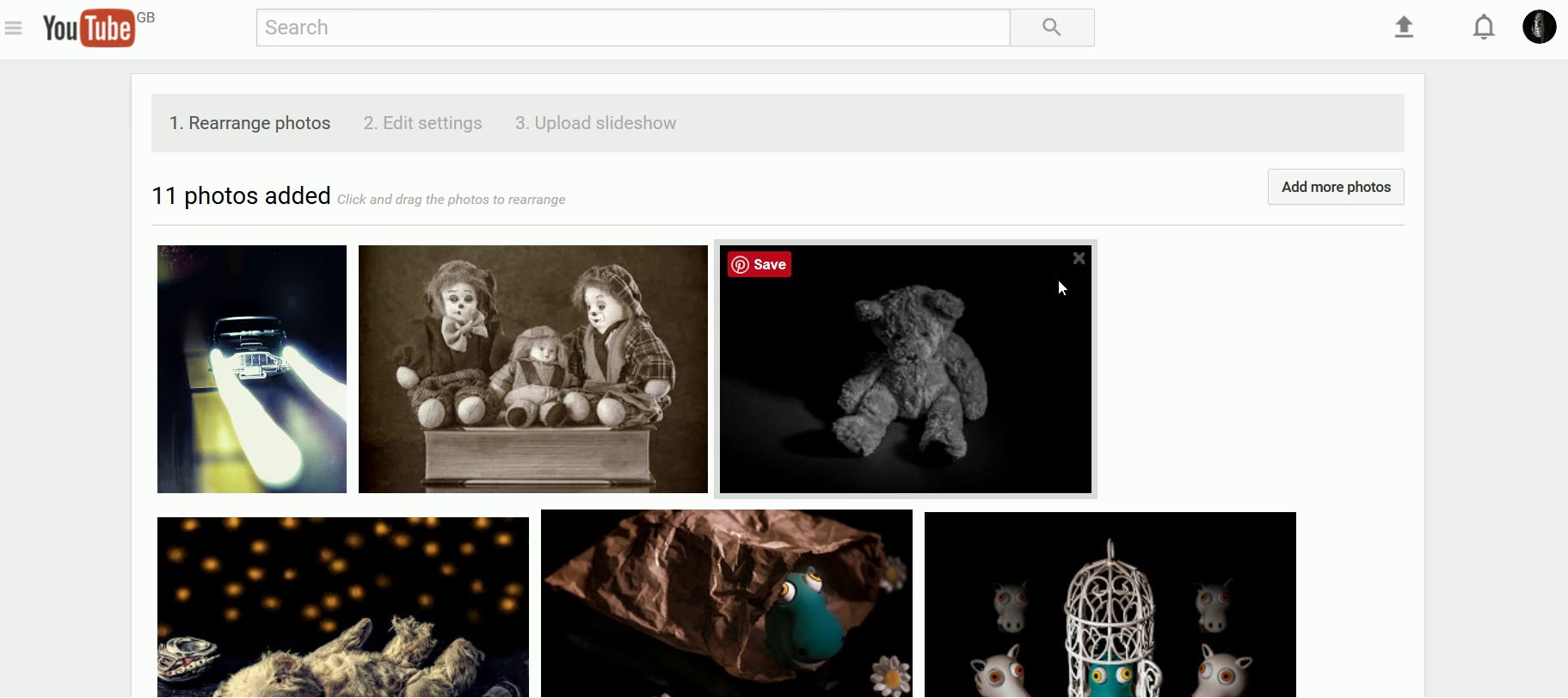This screenshot has width=1568, height=698.
Task: Select the toy car headlights photo
Action: (x=252, y=369)
